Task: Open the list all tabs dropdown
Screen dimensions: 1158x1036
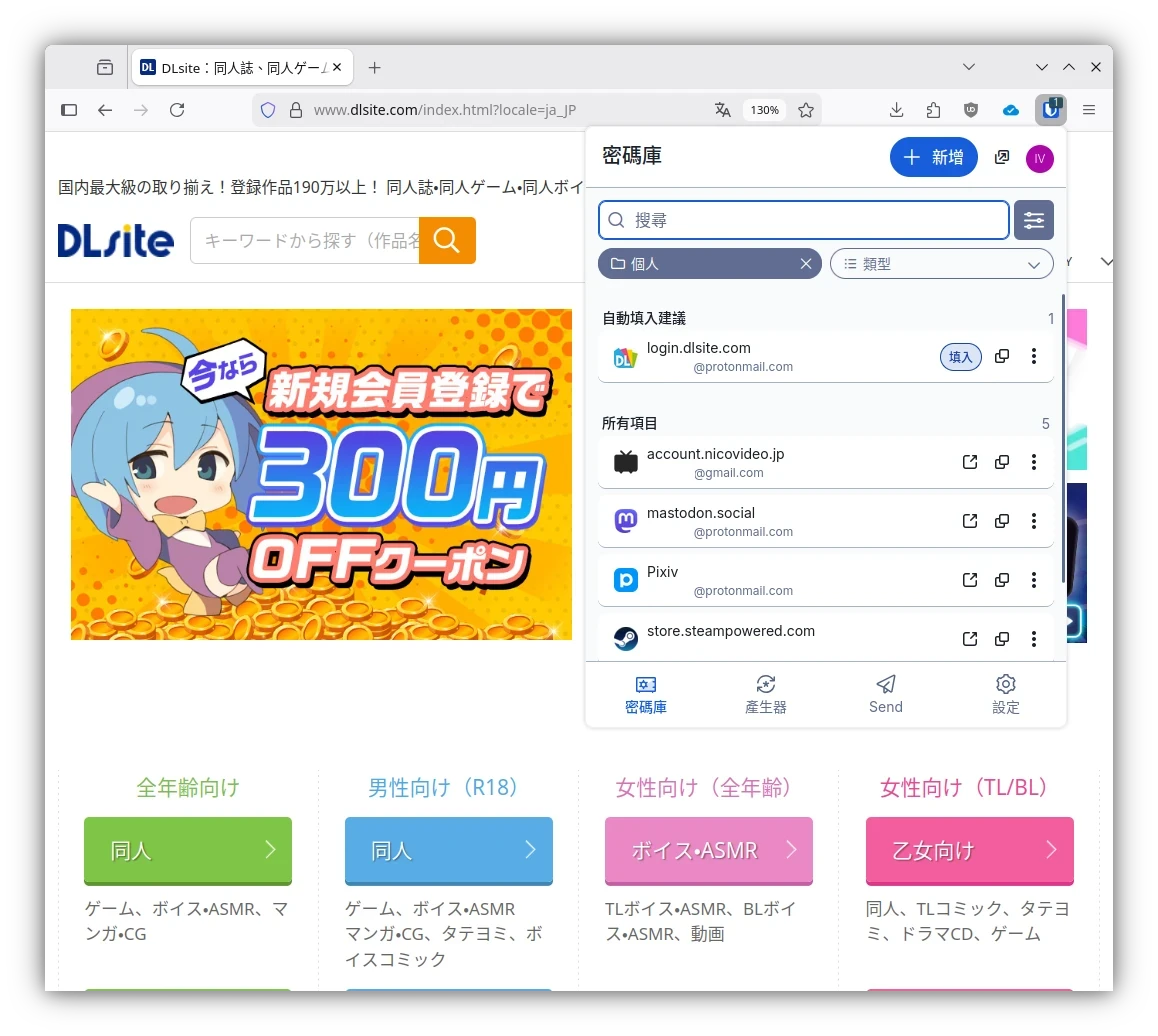Action: 968,67
